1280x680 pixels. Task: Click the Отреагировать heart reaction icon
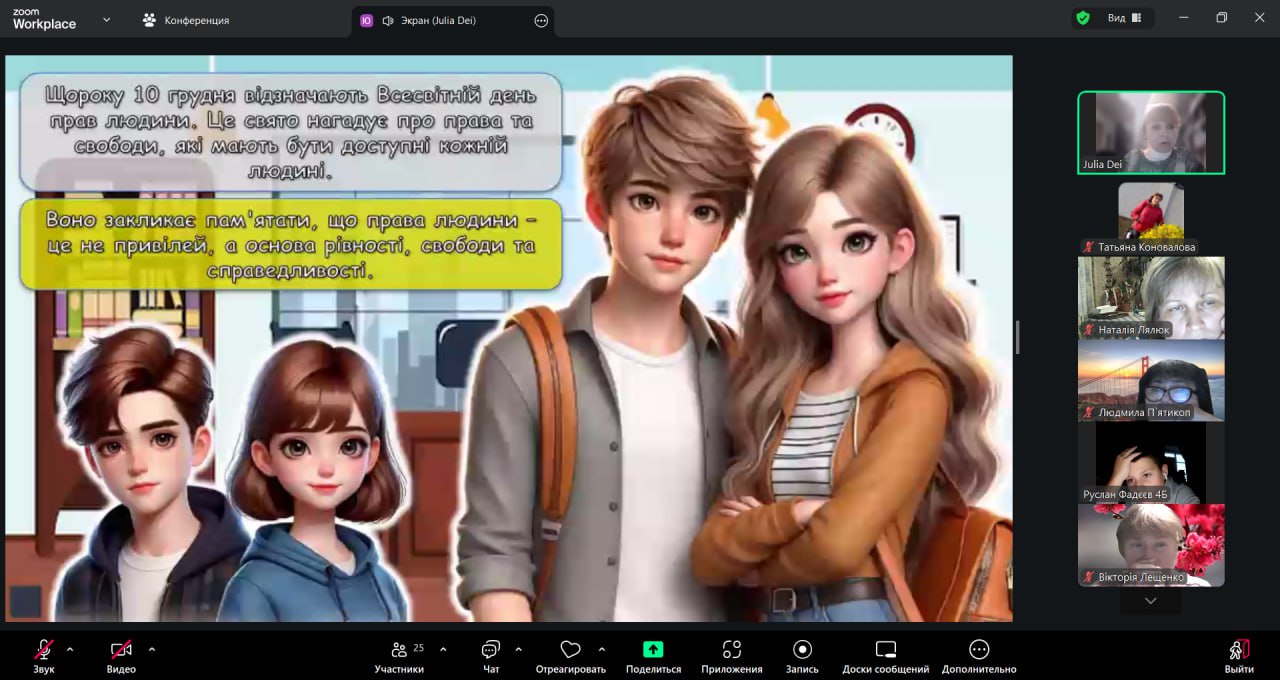click(570, 650)
